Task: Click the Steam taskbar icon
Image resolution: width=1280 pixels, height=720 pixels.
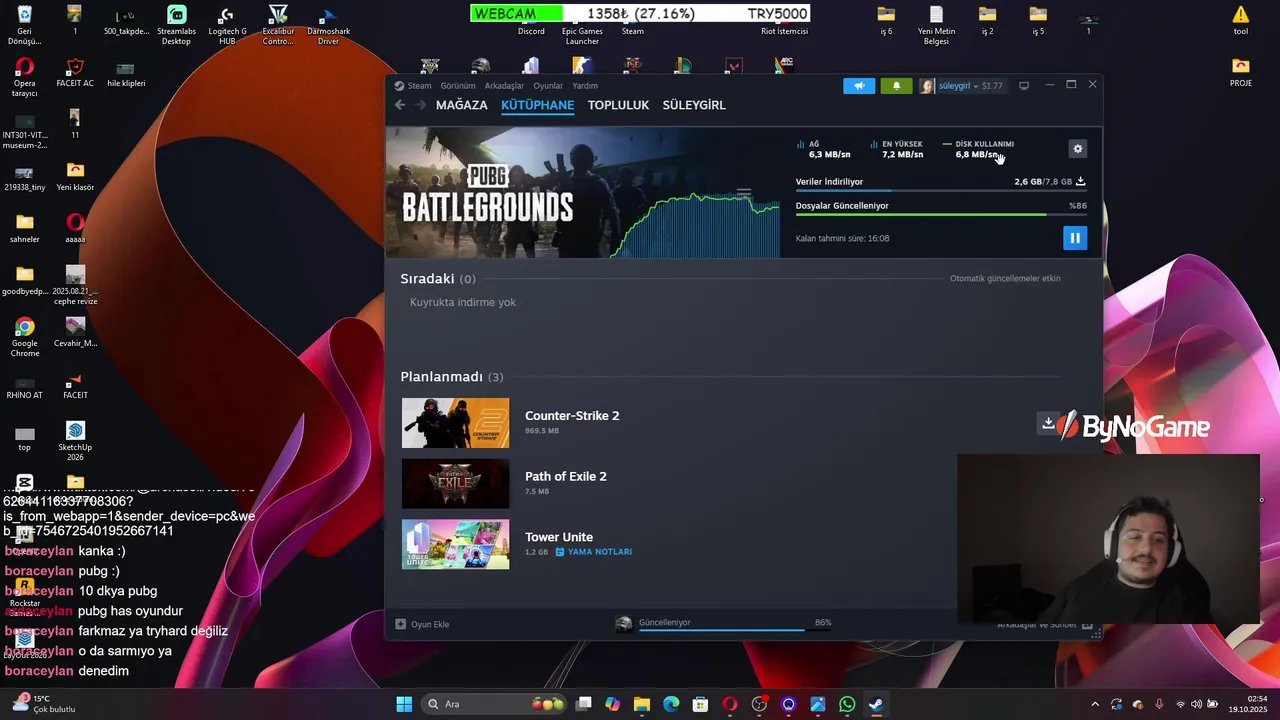Action: click(876, 704)
